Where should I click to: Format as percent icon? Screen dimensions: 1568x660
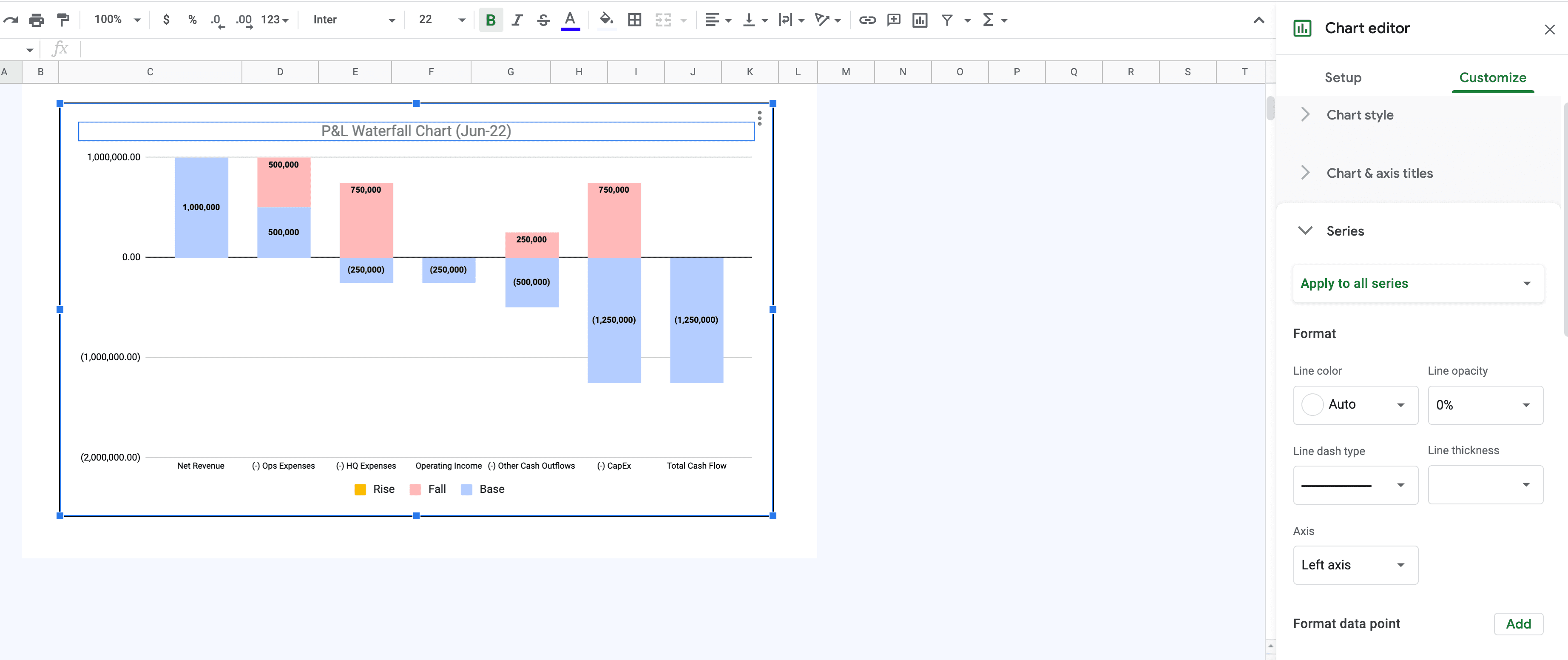click(x=192, y=20)
